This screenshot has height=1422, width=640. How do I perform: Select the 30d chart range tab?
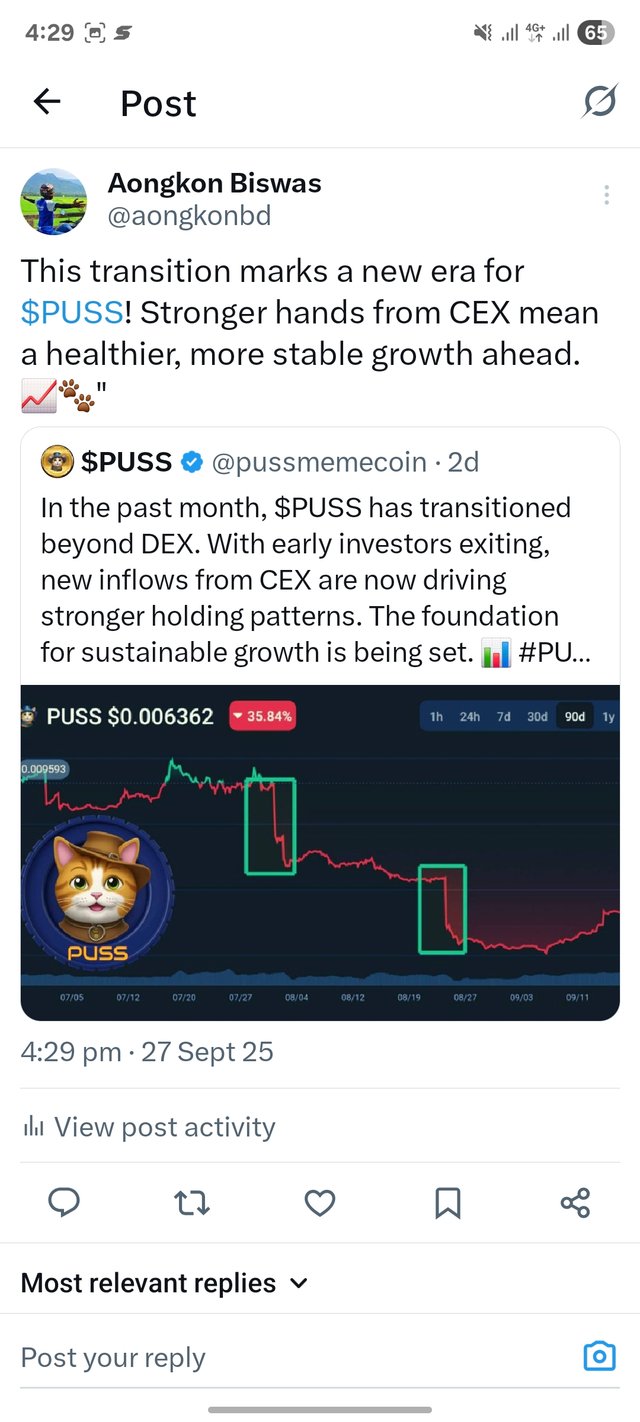coord(537,717)
